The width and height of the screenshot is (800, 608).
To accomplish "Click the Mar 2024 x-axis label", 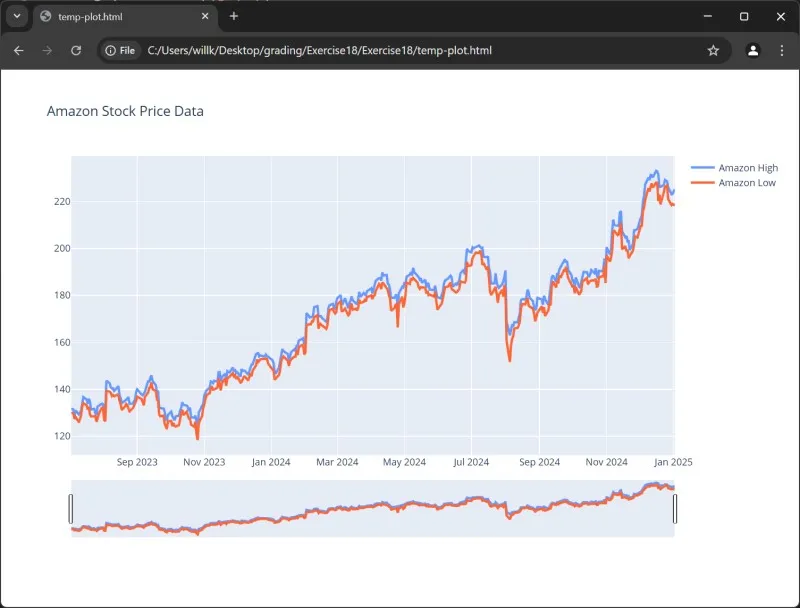I will click(337, 462).
